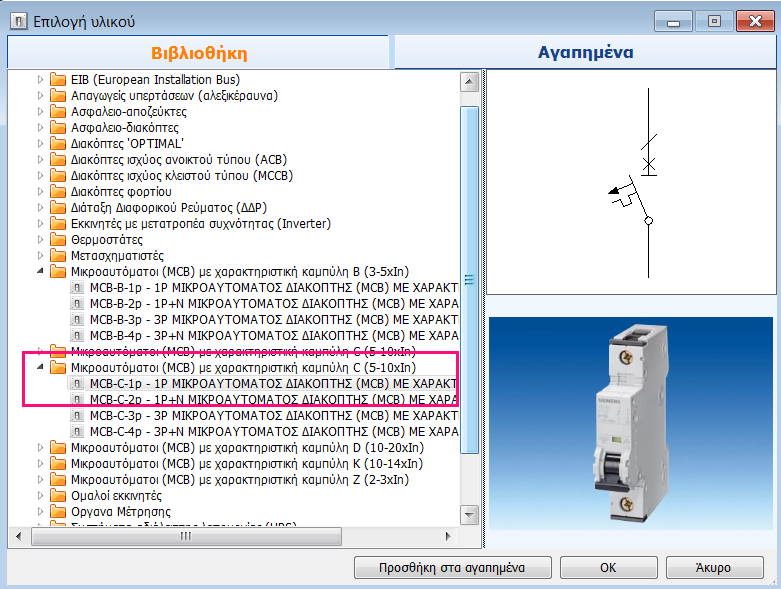Expand the Διακόπτες 'OPTIMAL' folder
Viewport: 781px width, 589px height.
point(41,144)
